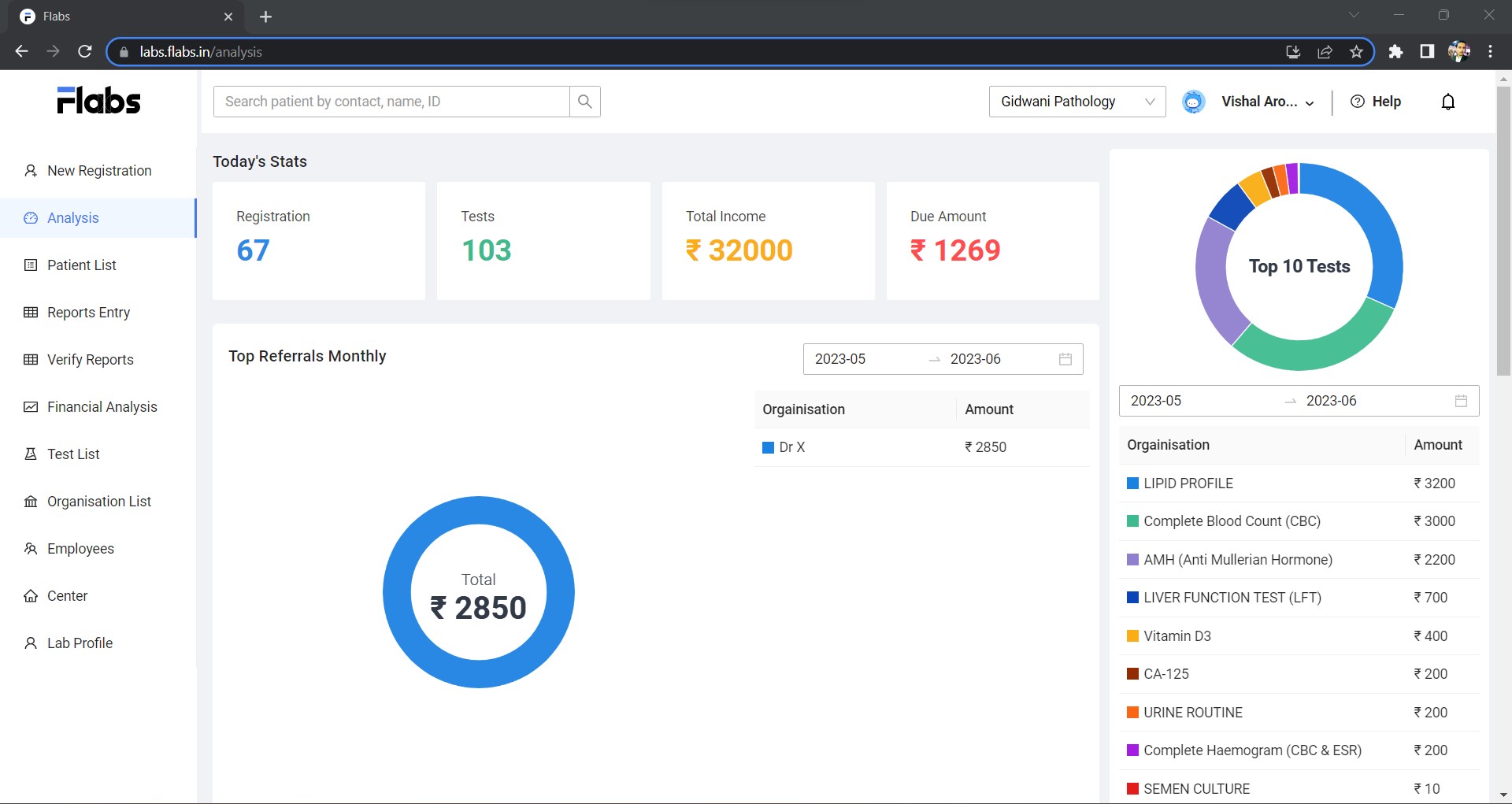Click the notification bell icon
The width and height of the screenshot is (1512, 804).
[x=1448, y=102]
